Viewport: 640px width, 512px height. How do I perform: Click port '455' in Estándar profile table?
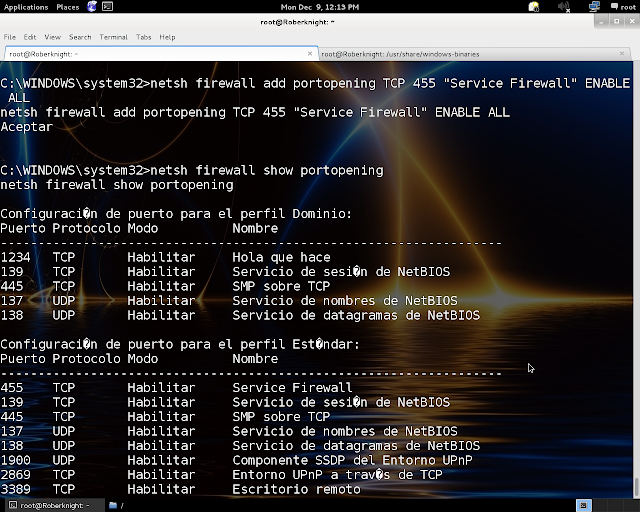[12, 387]
